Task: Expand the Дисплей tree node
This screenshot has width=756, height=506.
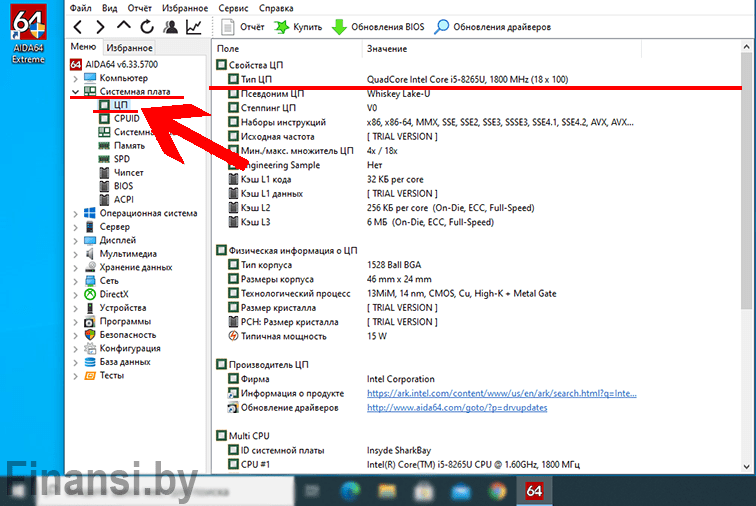Action: (x=75, y=240)
